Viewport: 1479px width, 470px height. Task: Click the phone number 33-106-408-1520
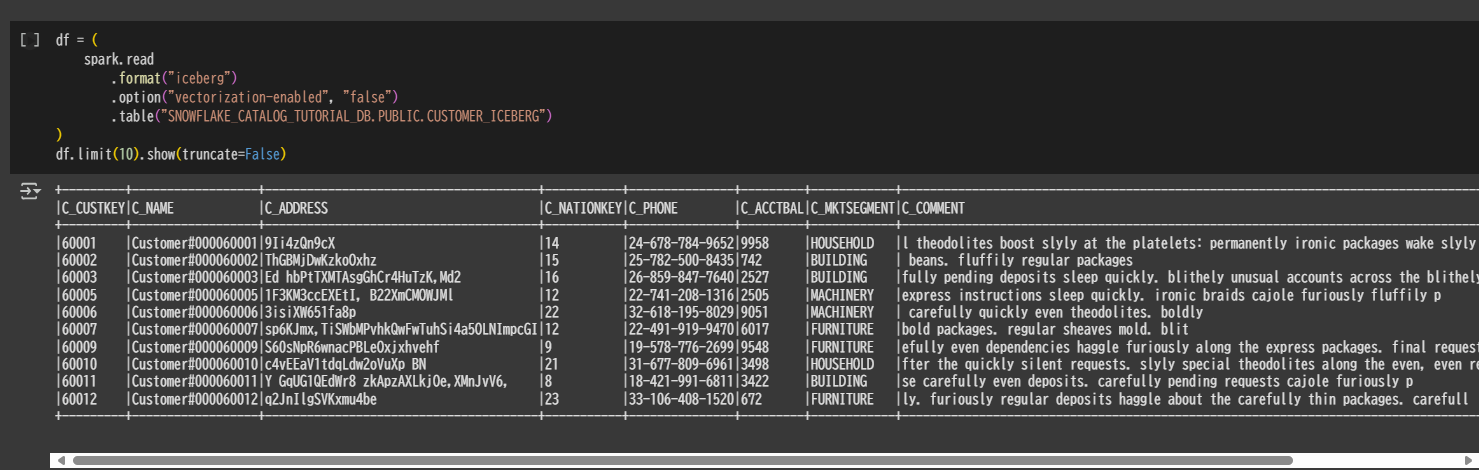point(680,399)
